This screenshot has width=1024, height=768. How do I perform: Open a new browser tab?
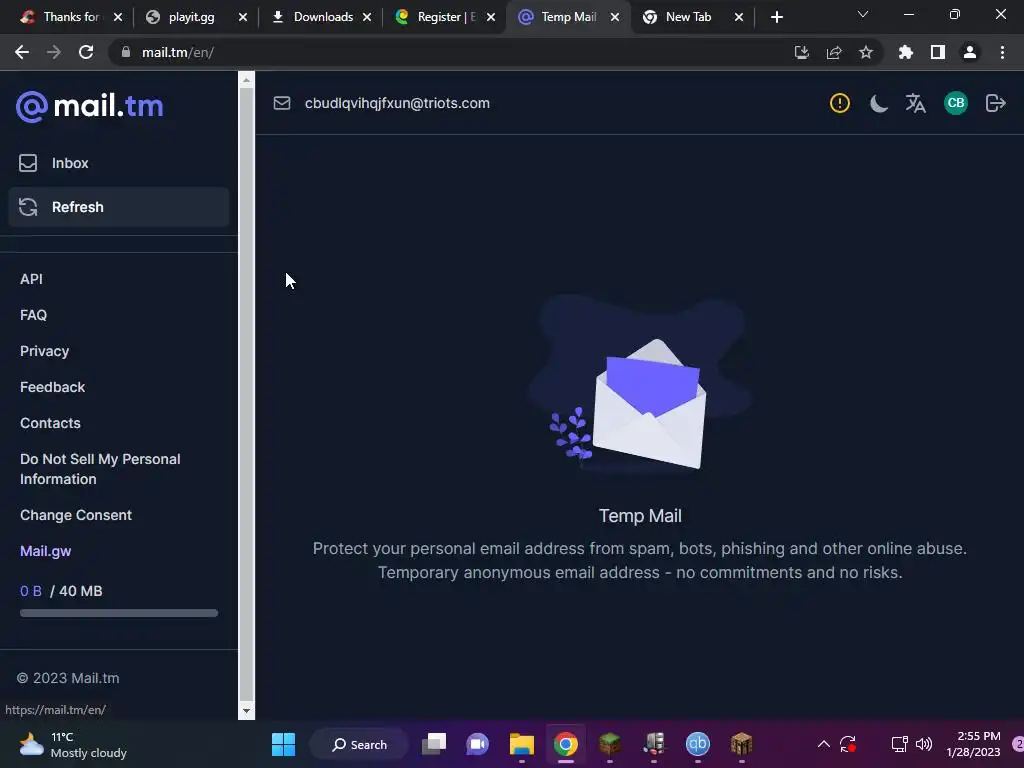point(776,17)
